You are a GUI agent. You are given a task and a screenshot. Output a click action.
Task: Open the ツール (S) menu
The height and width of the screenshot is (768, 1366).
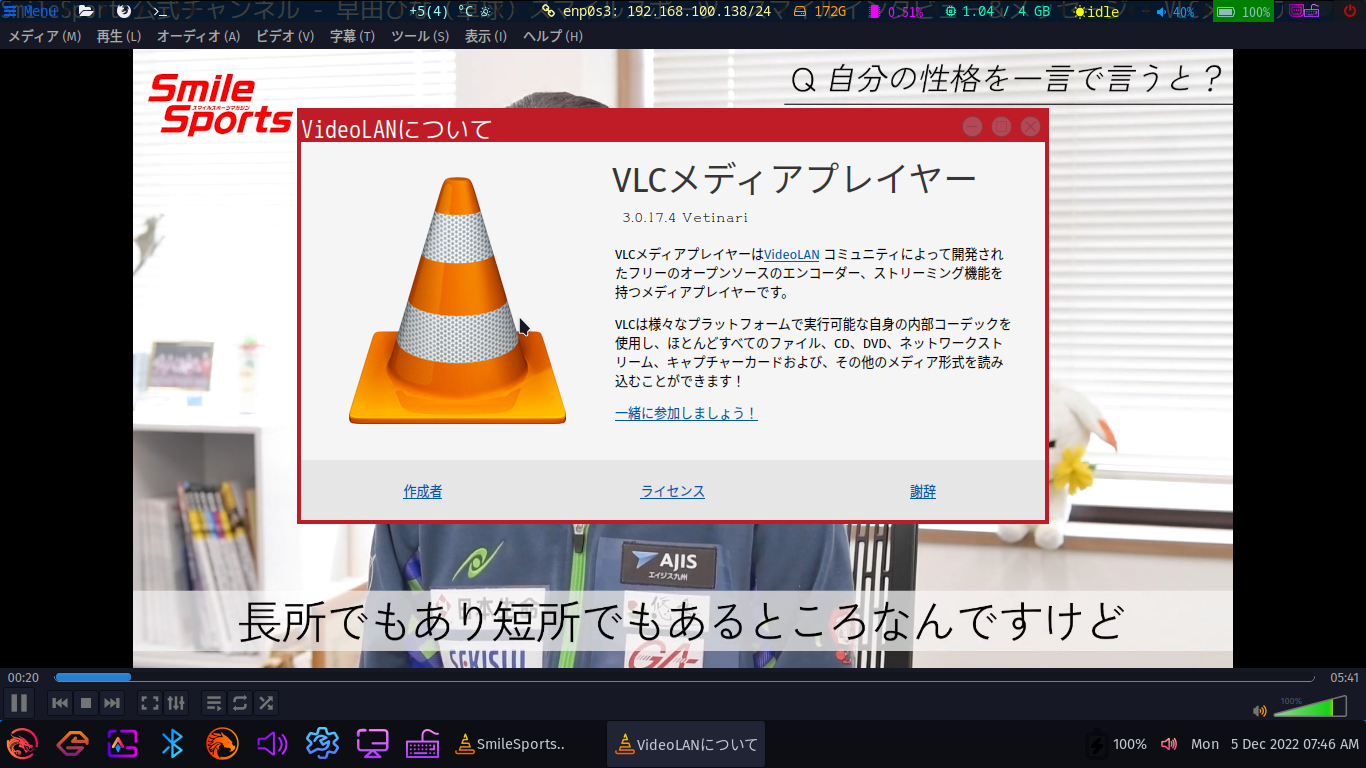[420, 36]
